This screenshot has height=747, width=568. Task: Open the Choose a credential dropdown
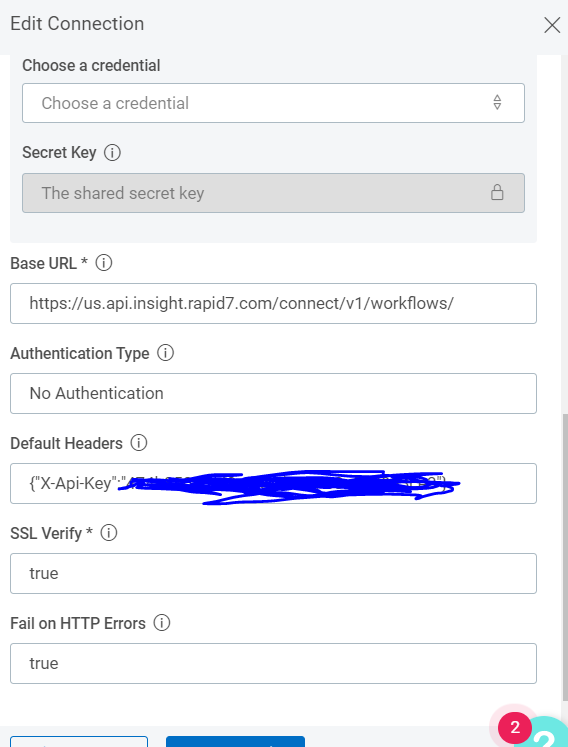[273, 103]
